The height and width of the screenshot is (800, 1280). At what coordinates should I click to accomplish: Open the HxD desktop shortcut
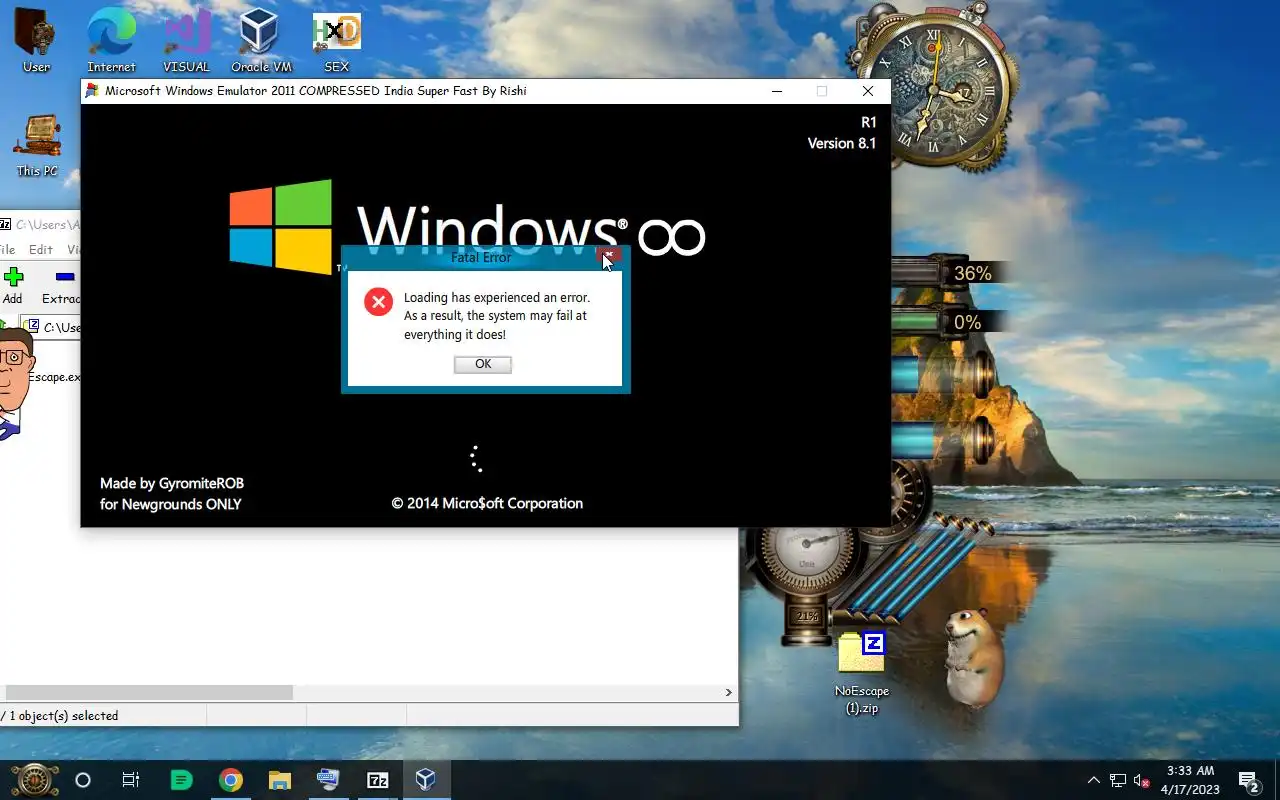coord(337,41)
